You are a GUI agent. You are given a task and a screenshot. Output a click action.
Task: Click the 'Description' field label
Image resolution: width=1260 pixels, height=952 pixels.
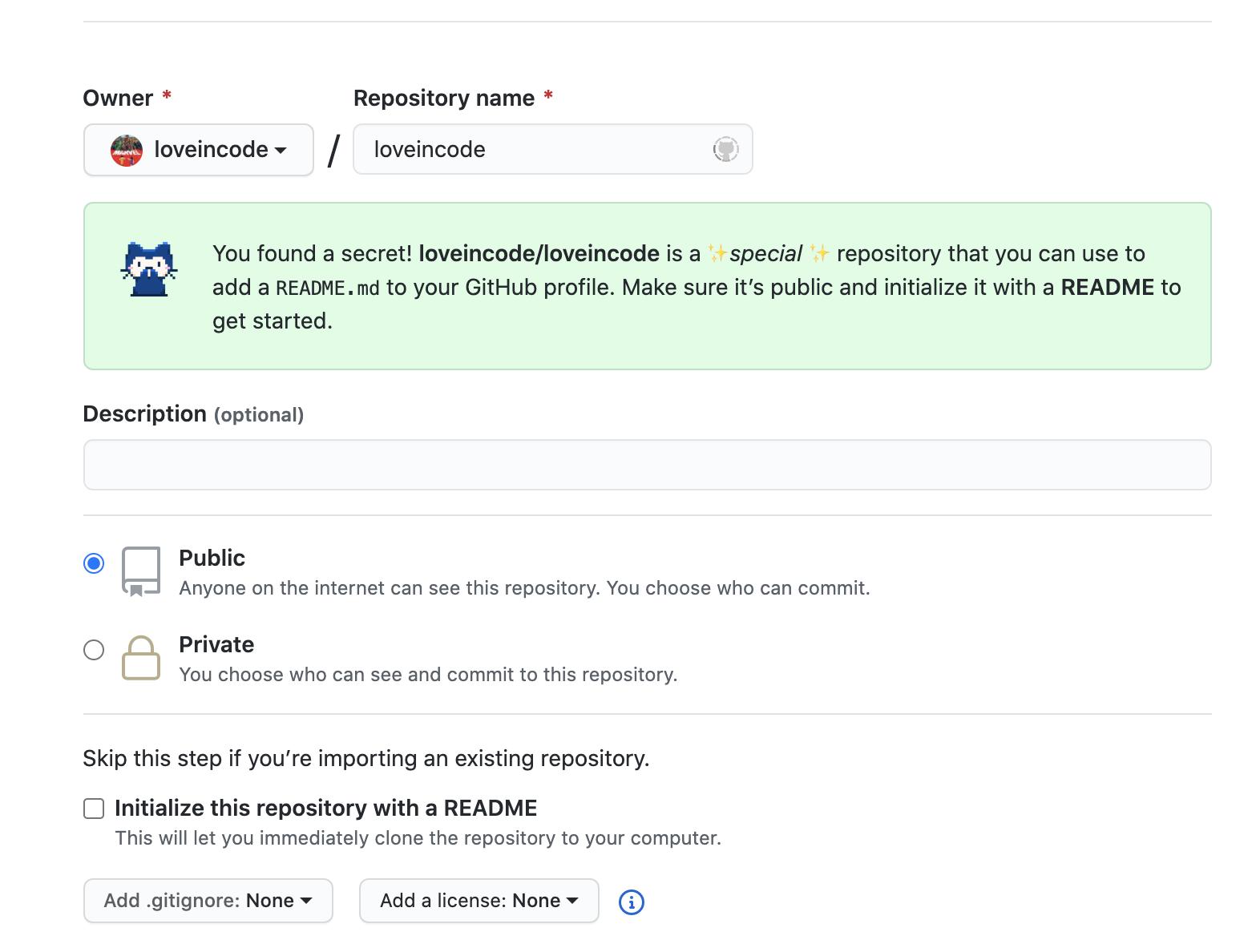click(145, 413)
